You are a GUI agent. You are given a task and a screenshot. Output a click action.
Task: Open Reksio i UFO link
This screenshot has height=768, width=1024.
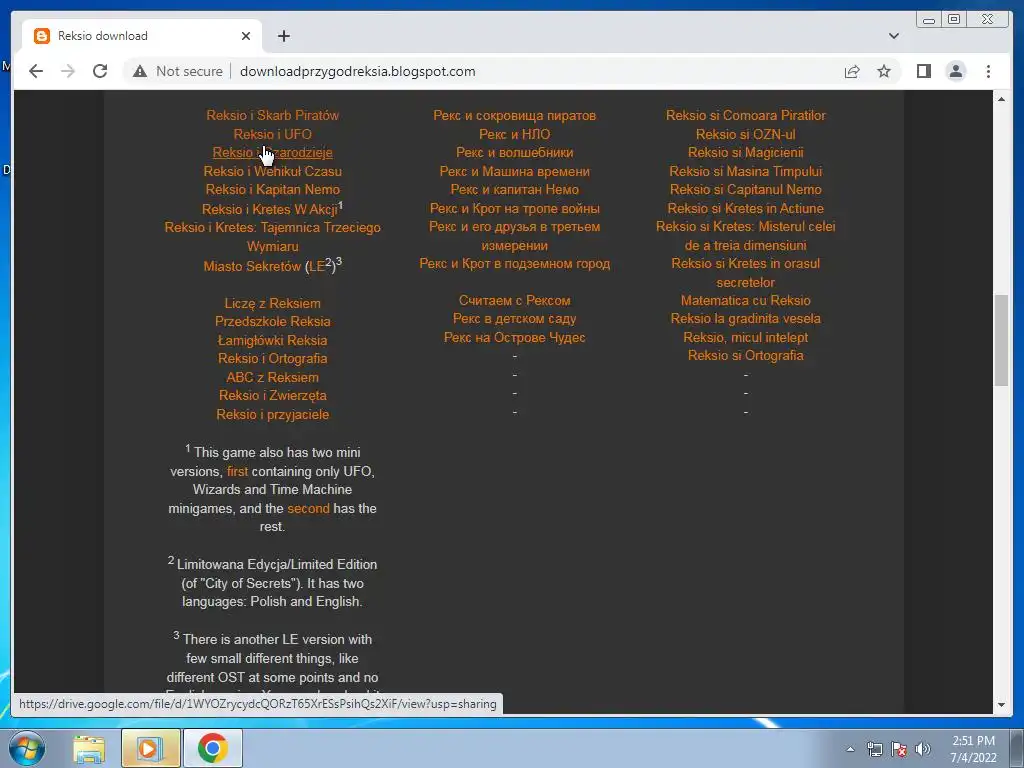click(272, 134)
